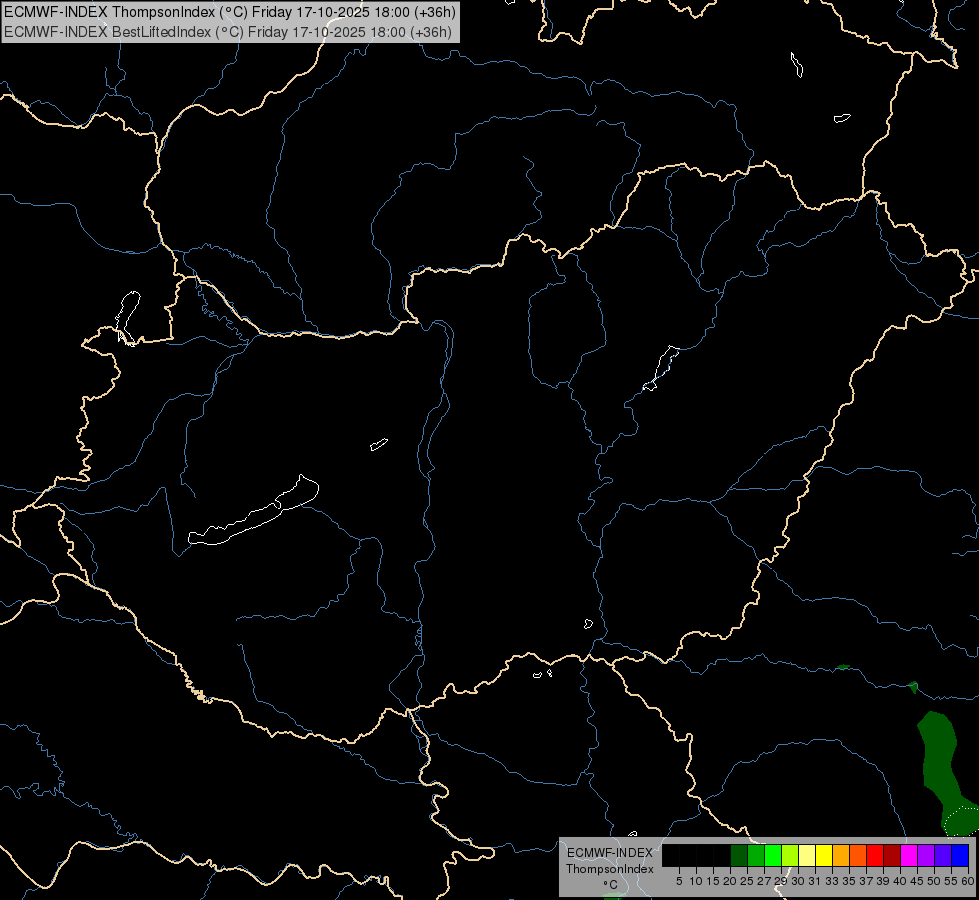
Task: Click the Lake Neusiedl outline near western border
Action: point(128,318)
